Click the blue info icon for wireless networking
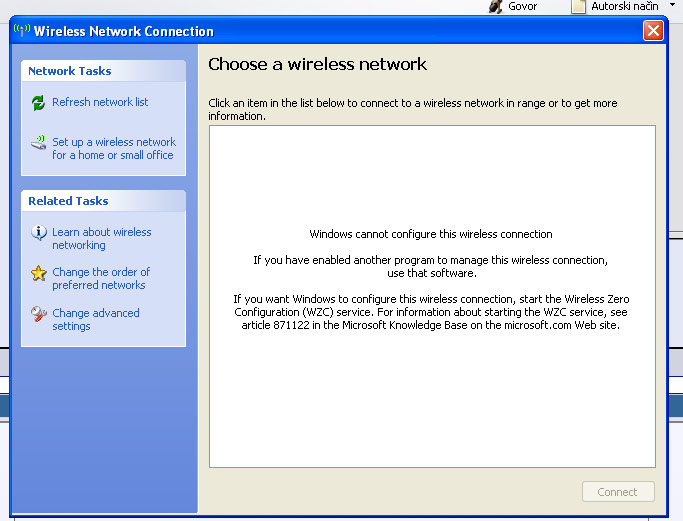683x521 pixels. (x=39, y=233)
